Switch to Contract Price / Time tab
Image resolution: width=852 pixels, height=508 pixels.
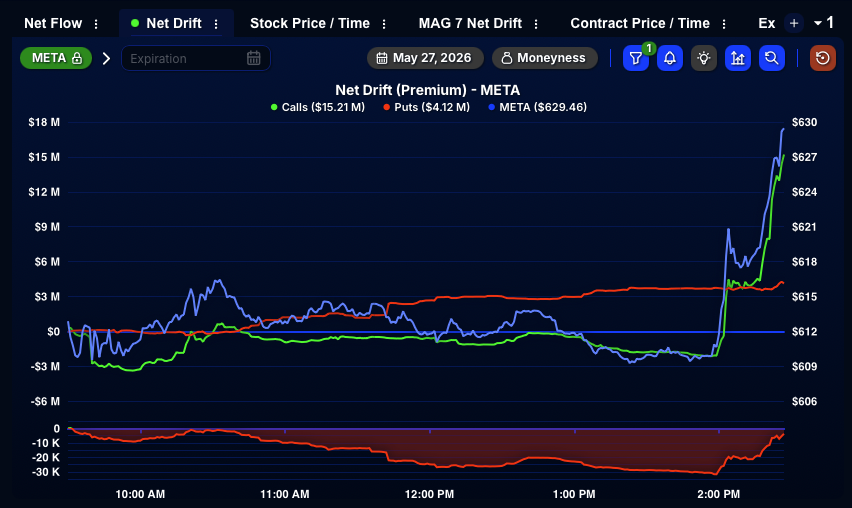click(x=640, y=23)
